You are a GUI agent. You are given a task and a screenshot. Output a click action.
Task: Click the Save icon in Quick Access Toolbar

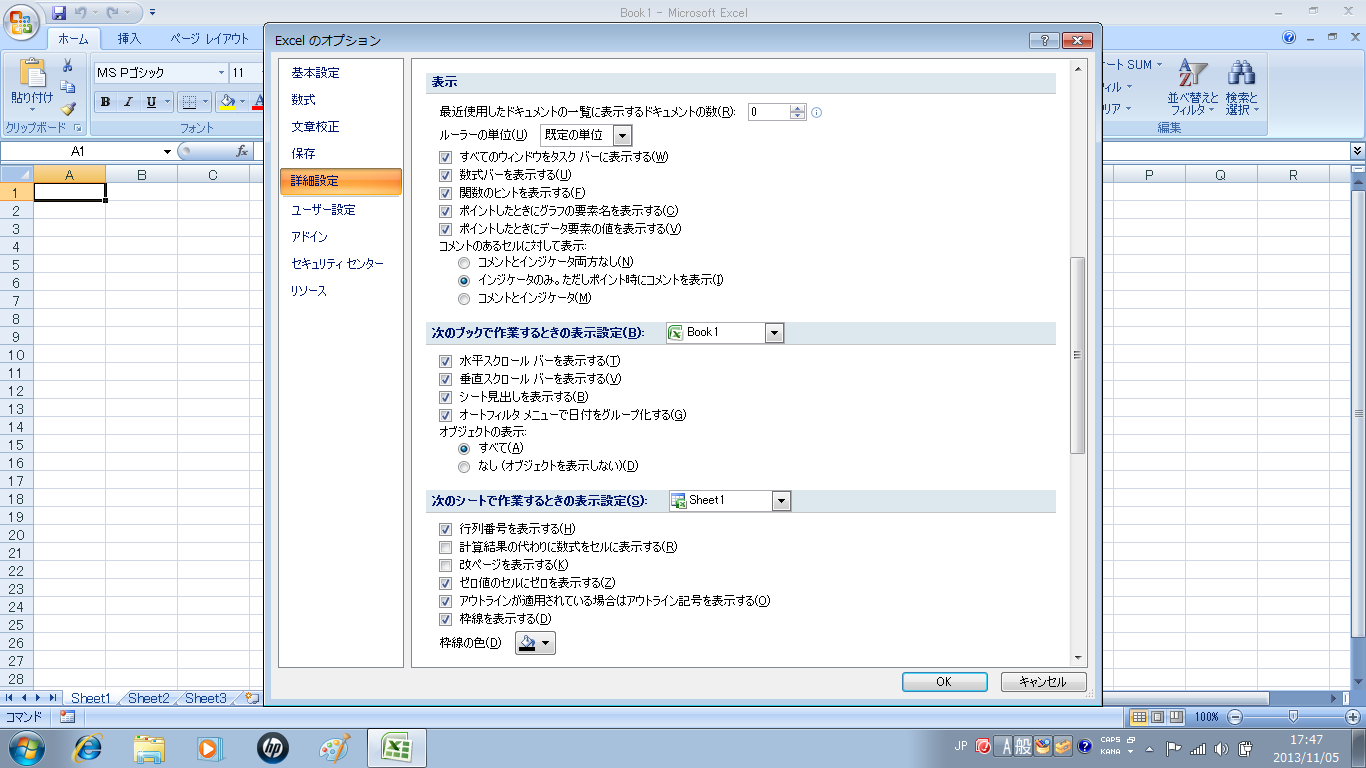(59, 13)
